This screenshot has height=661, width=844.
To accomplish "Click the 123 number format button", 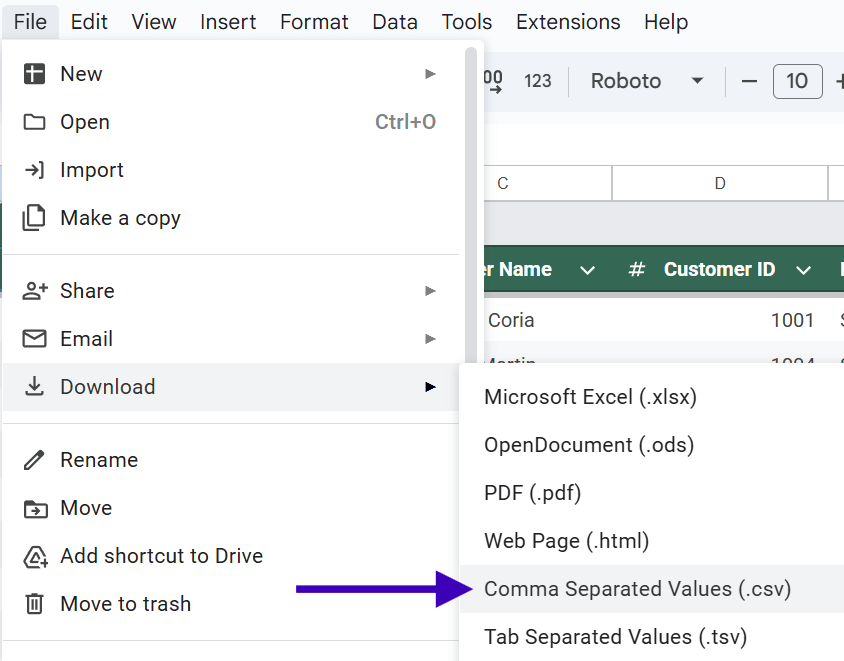I will [x=538, y=81].
